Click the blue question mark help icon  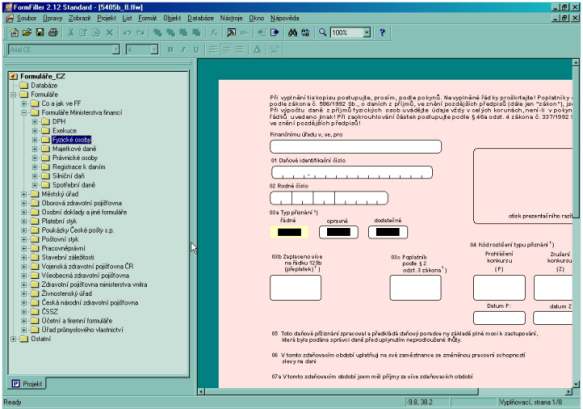coord(382,33)
